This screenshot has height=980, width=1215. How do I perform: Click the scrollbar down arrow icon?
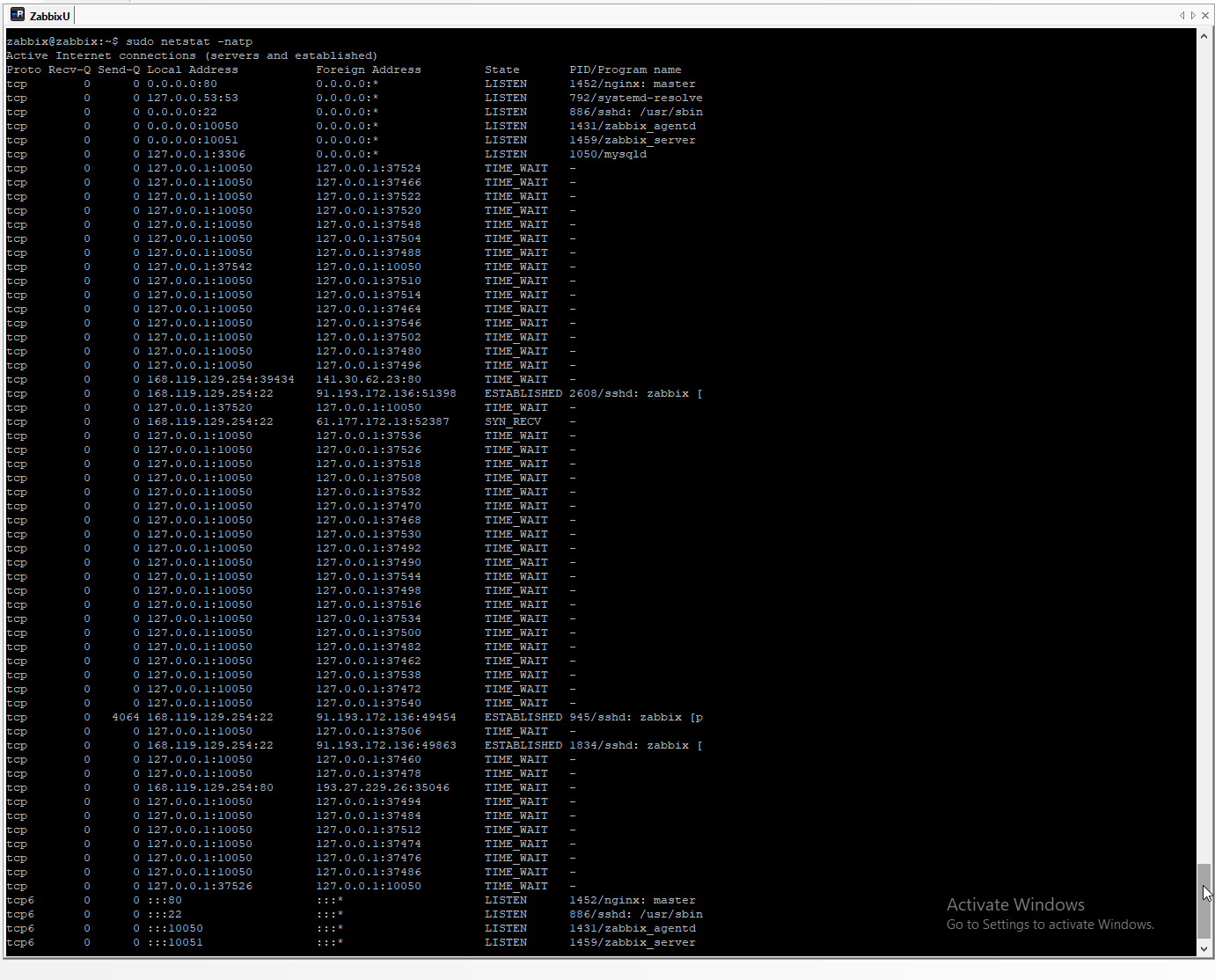tap(1204, 948)
